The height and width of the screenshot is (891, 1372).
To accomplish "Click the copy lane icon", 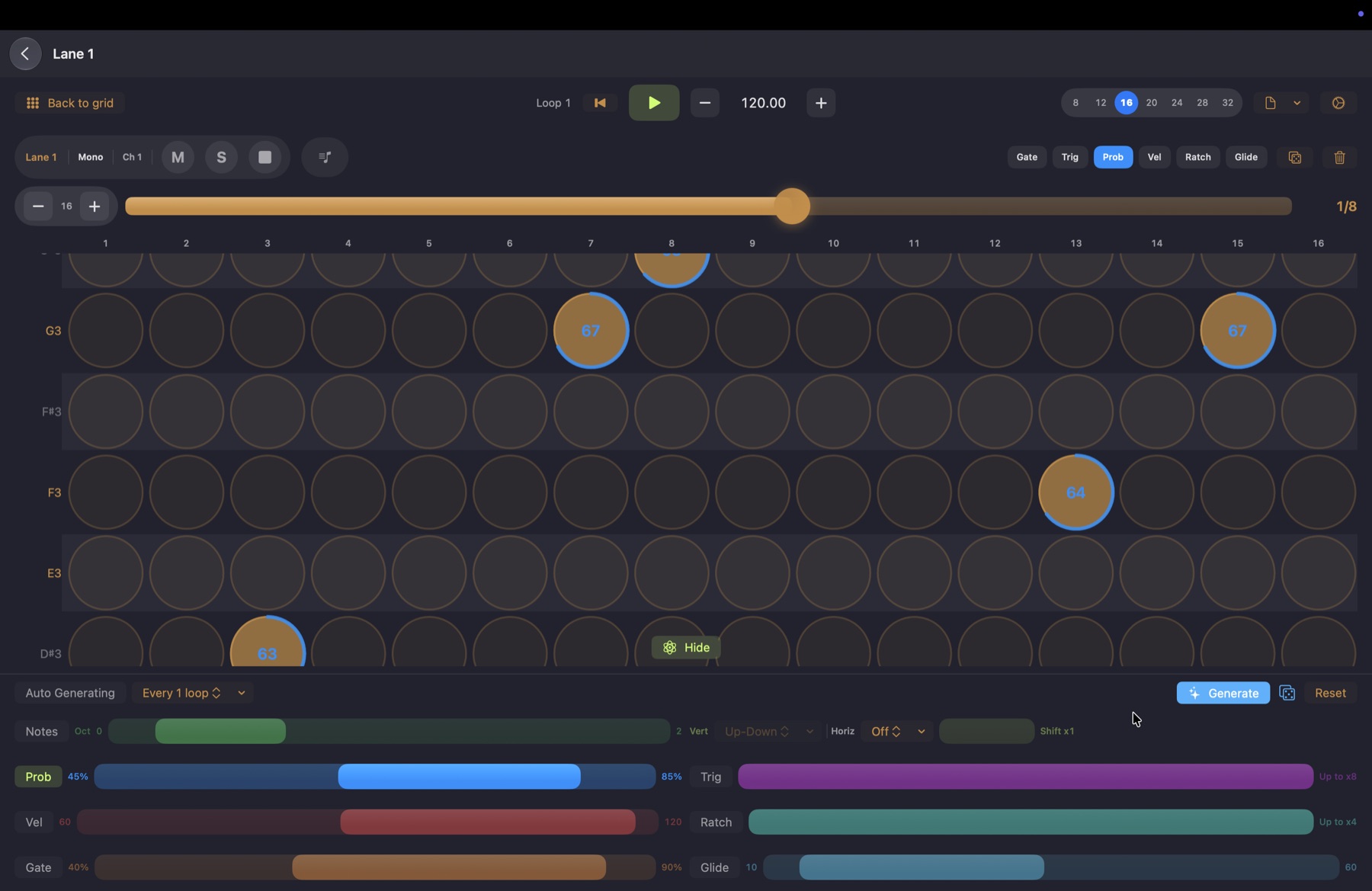I will 1294,157.
